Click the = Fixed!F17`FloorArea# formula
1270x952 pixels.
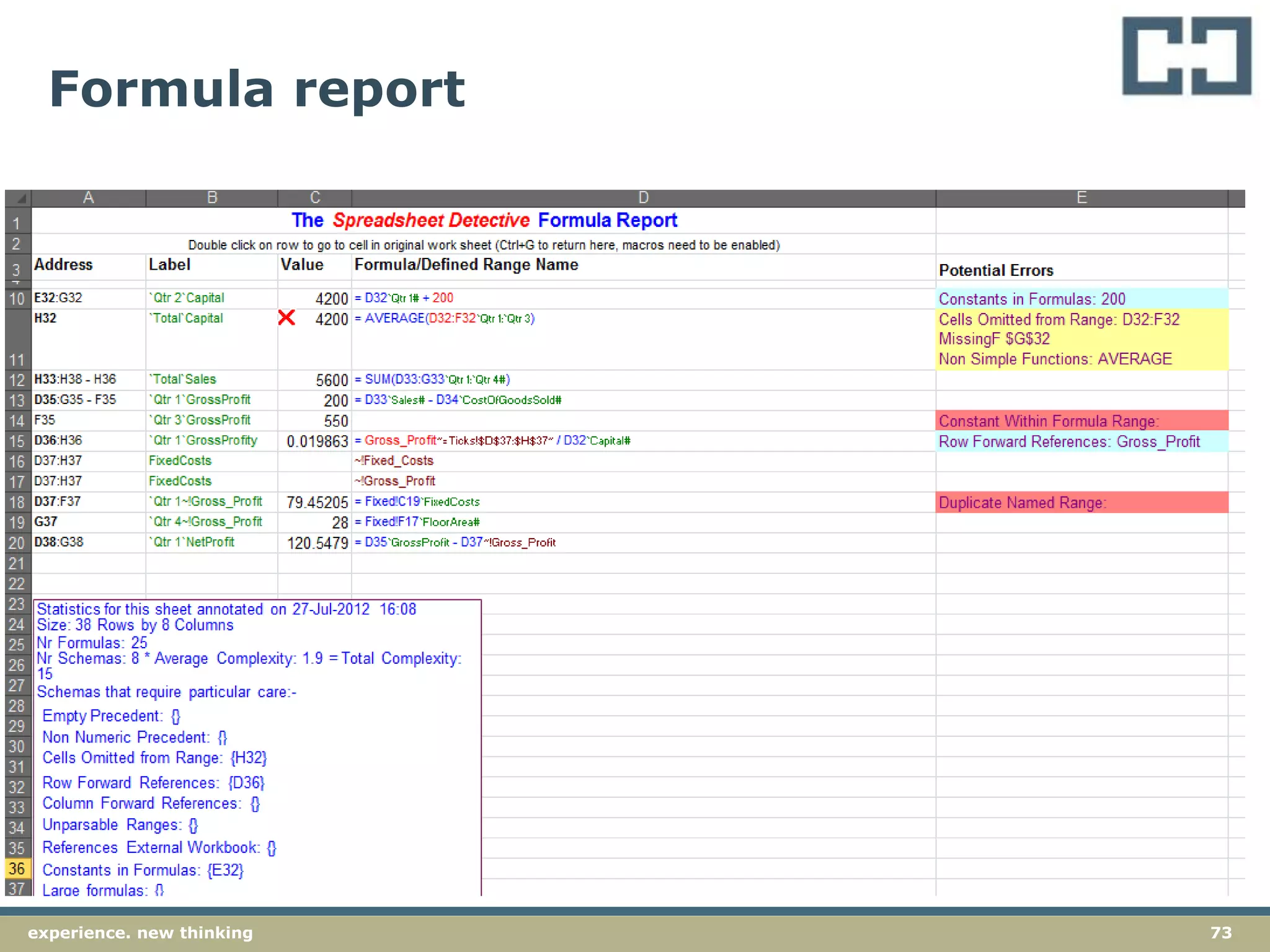click(x=417, y=522)
